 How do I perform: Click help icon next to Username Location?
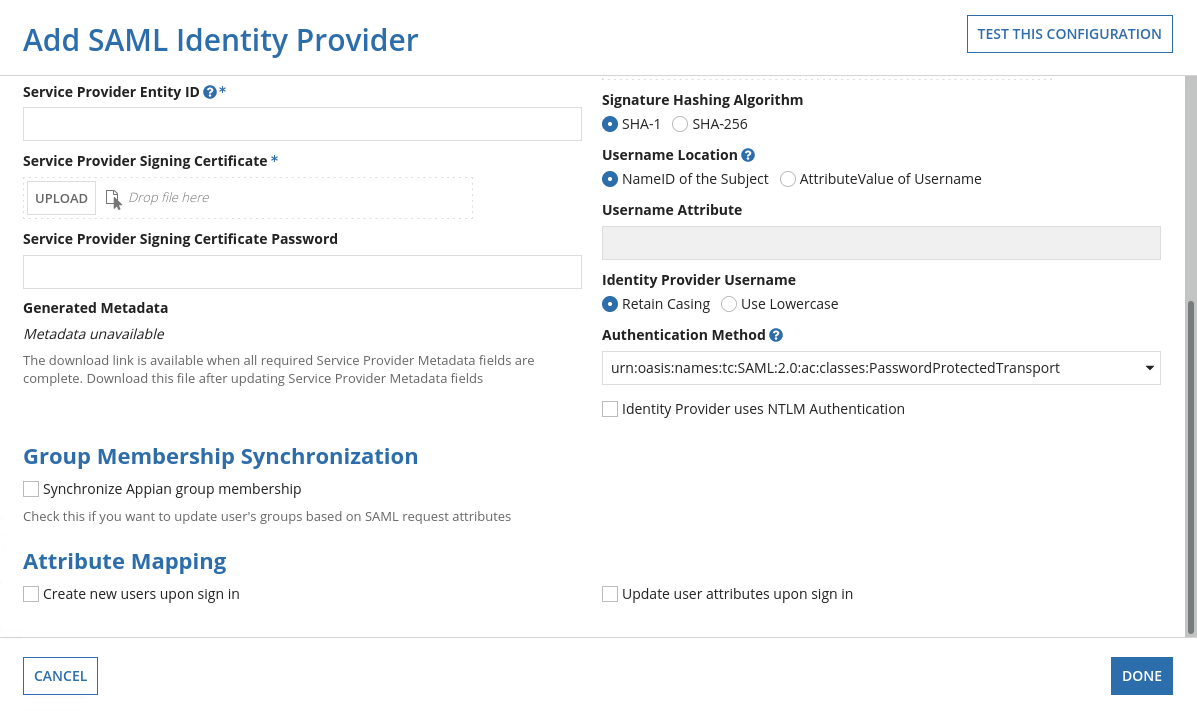[748, 155]
